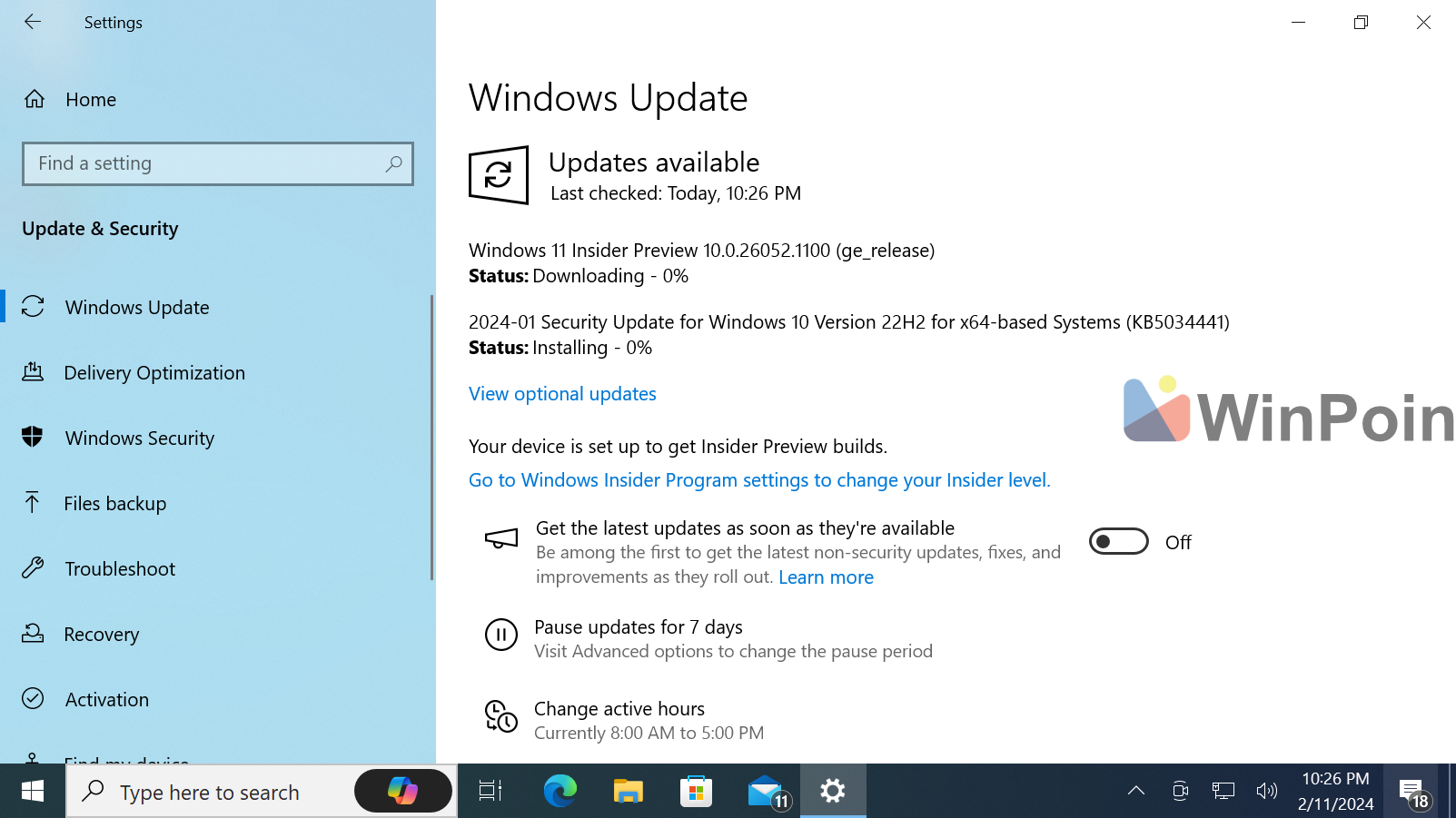Open View optional updates link
The image size is (1456, 818).
pos(562,394)
